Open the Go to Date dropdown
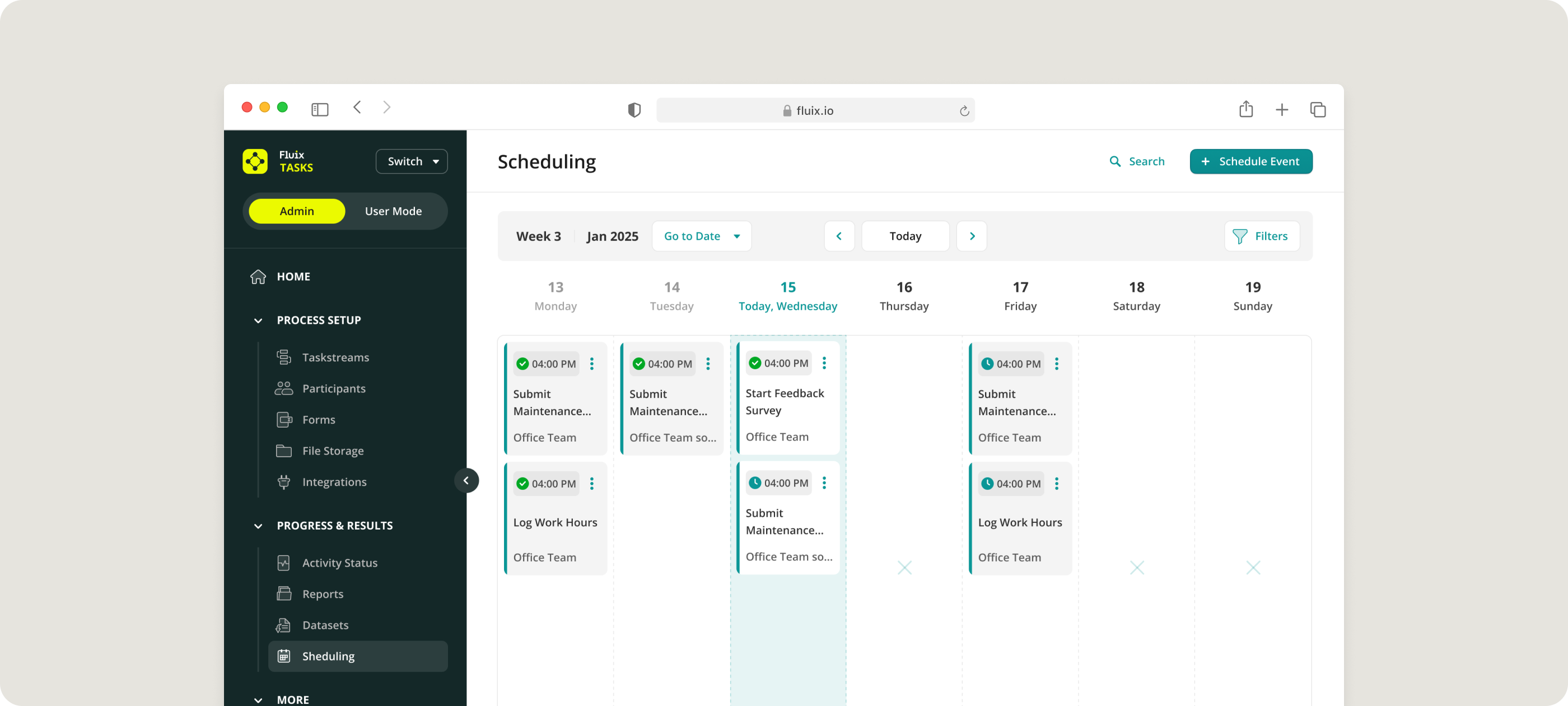 [701, 236]
